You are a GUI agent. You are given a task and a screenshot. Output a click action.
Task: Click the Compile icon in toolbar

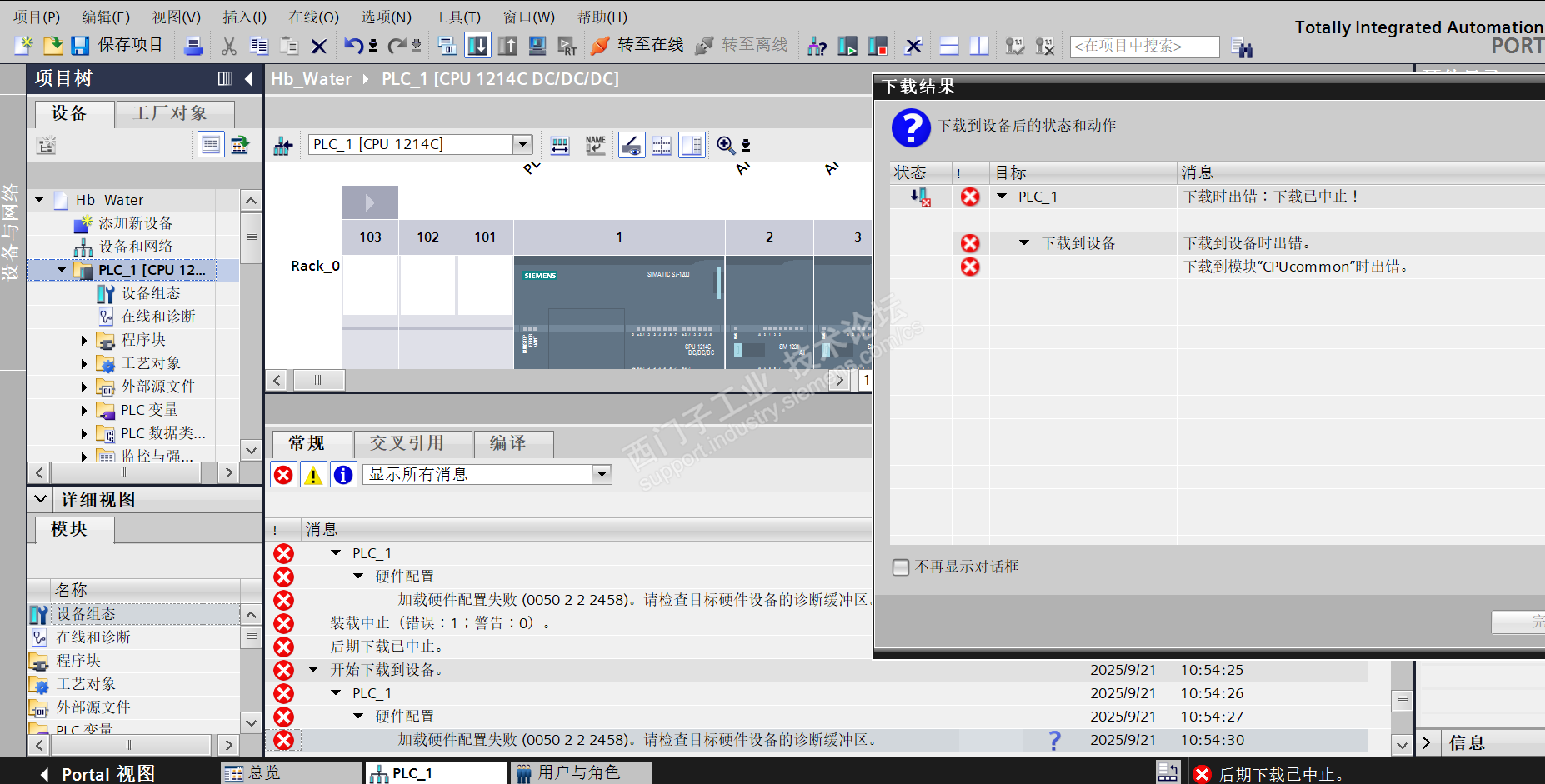pos(447,46)
